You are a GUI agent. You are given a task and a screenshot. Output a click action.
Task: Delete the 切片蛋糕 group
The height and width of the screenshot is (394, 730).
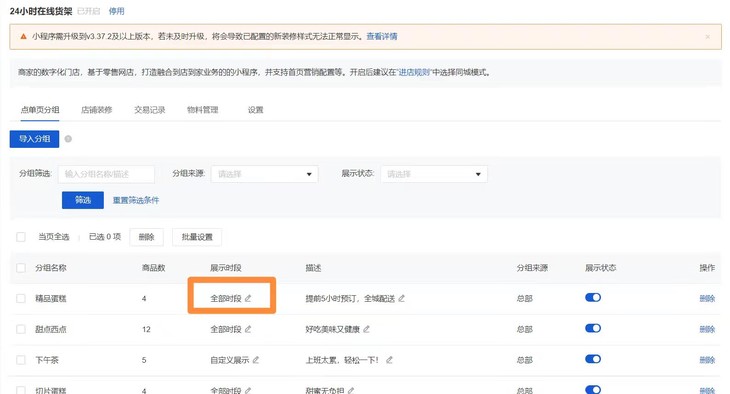(x=707, y=390)
